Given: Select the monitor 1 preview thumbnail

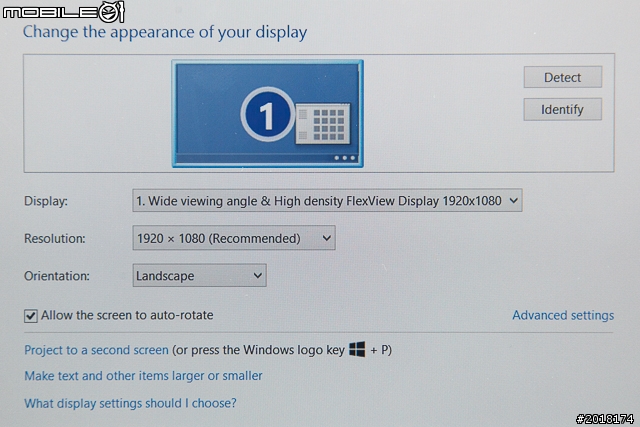Looking at the screenshot, I should coord(268,114).
